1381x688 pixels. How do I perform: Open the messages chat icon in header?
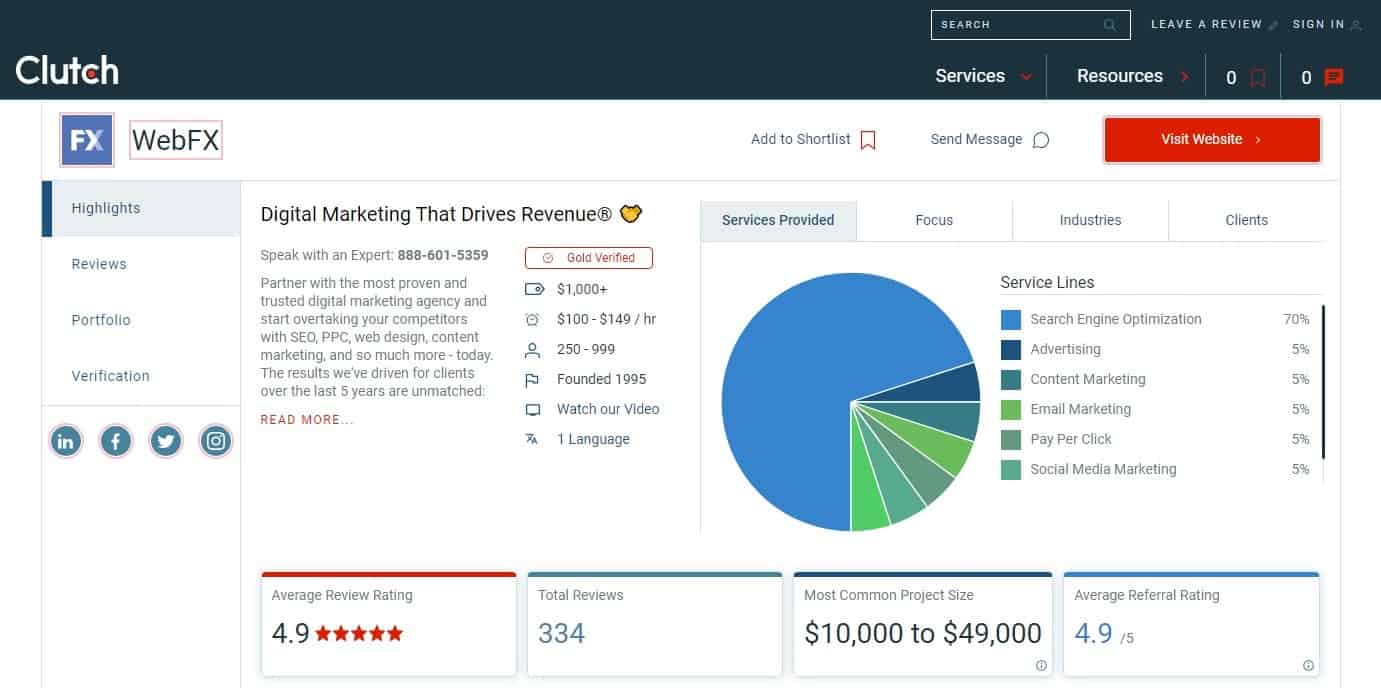point(1334,77)
